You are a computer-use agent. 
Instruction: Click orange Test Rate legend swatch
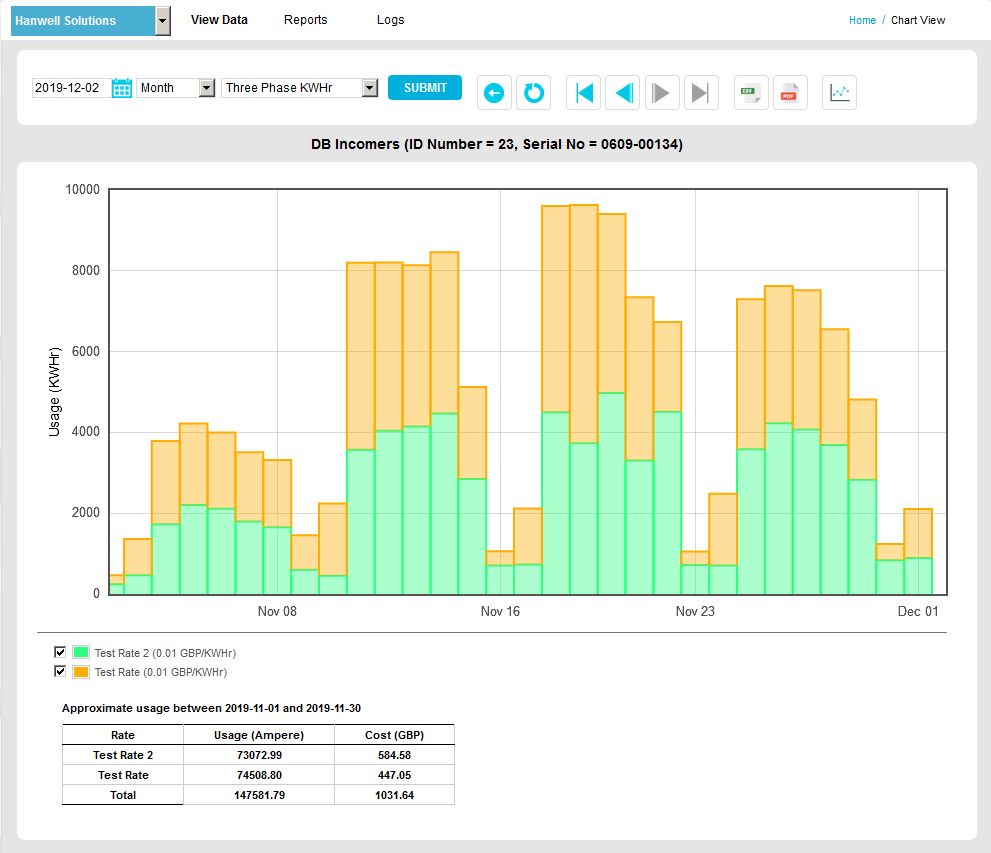(81, 672)
